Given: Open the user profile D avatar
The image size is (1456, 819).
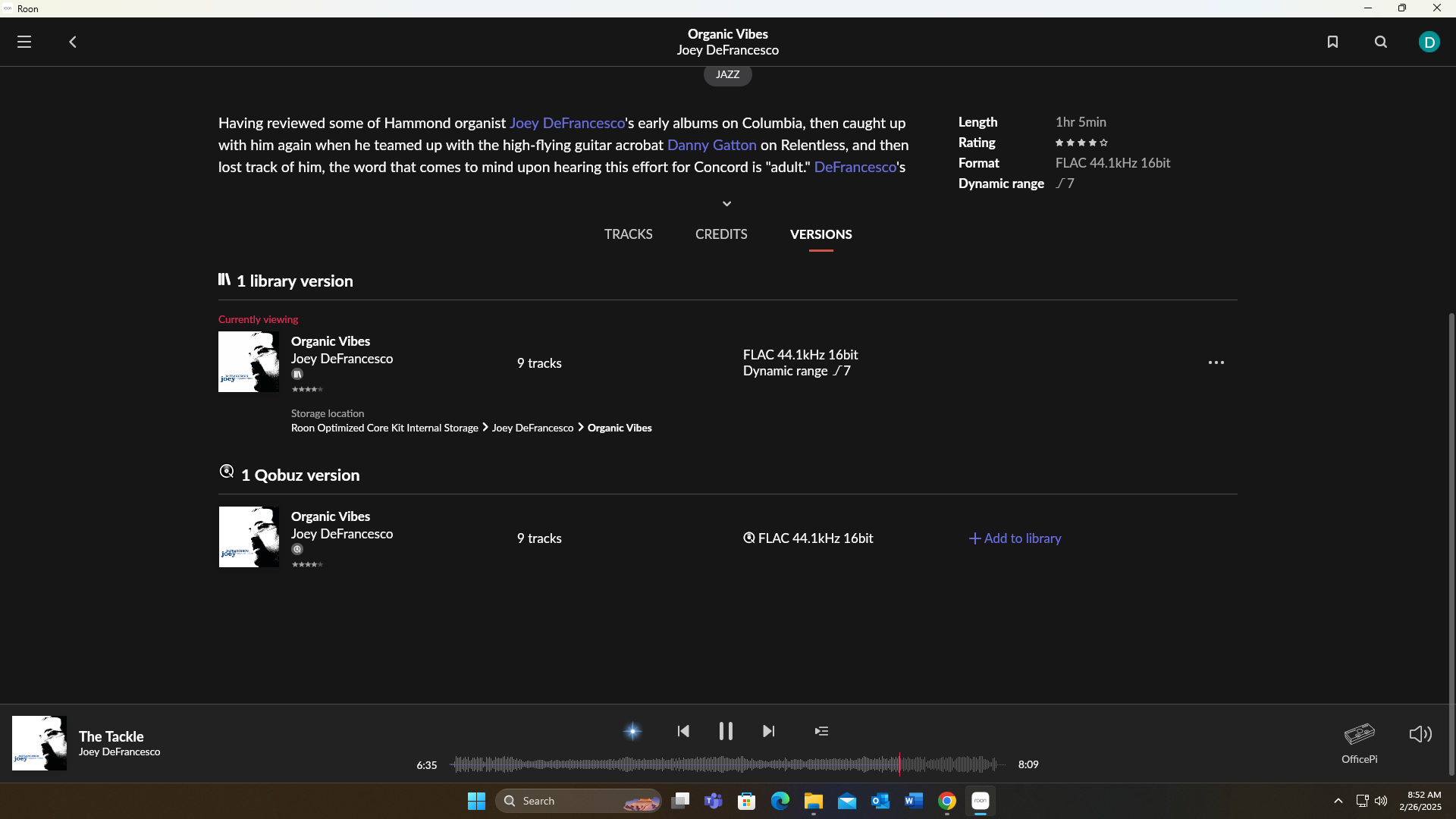Looking at the screenshot, I should tap(1429, 42).
